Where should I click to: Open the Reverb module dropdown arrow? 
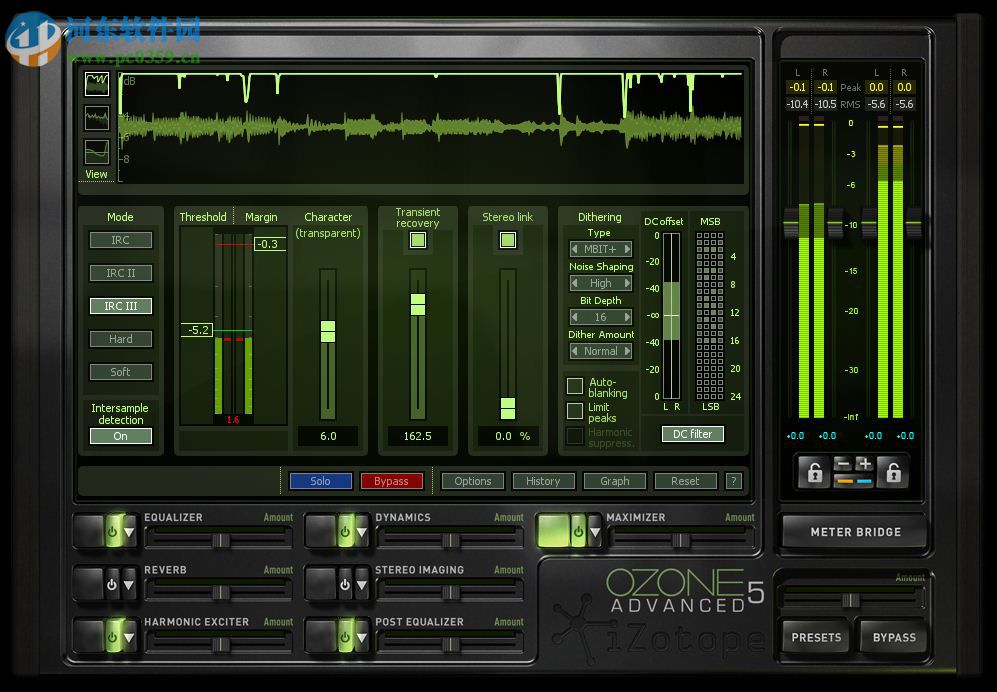(129, 584)
